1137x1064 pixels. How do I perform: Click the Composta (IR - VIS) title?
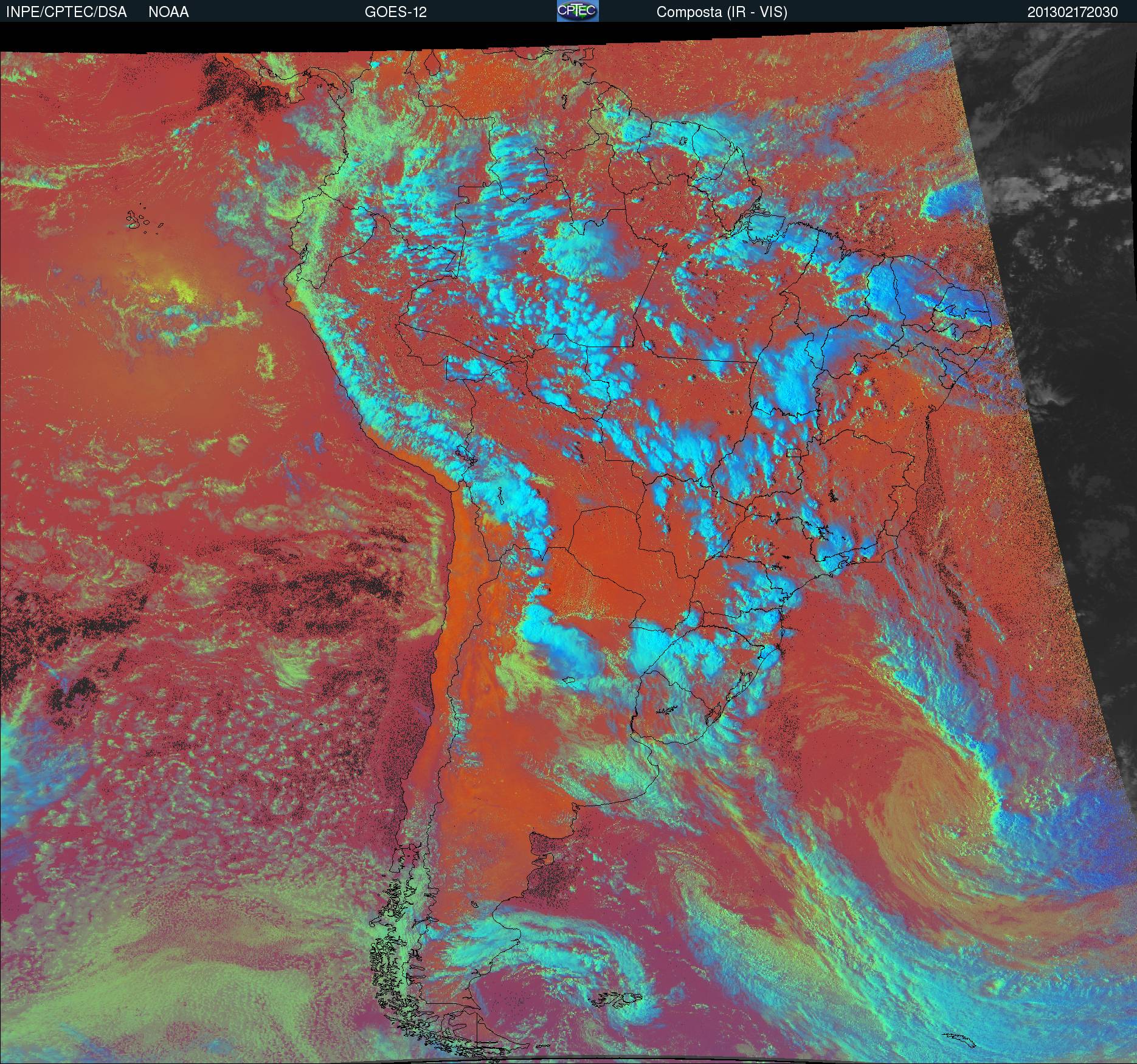coord(722,12)
